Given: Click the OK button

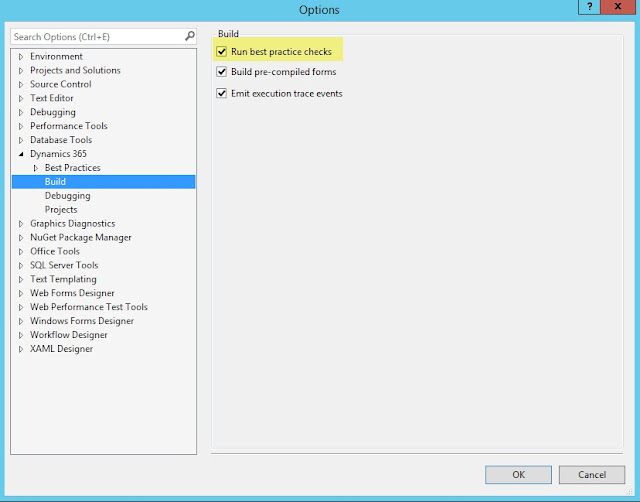Looking at the screenshot, I should click(518, 475).
